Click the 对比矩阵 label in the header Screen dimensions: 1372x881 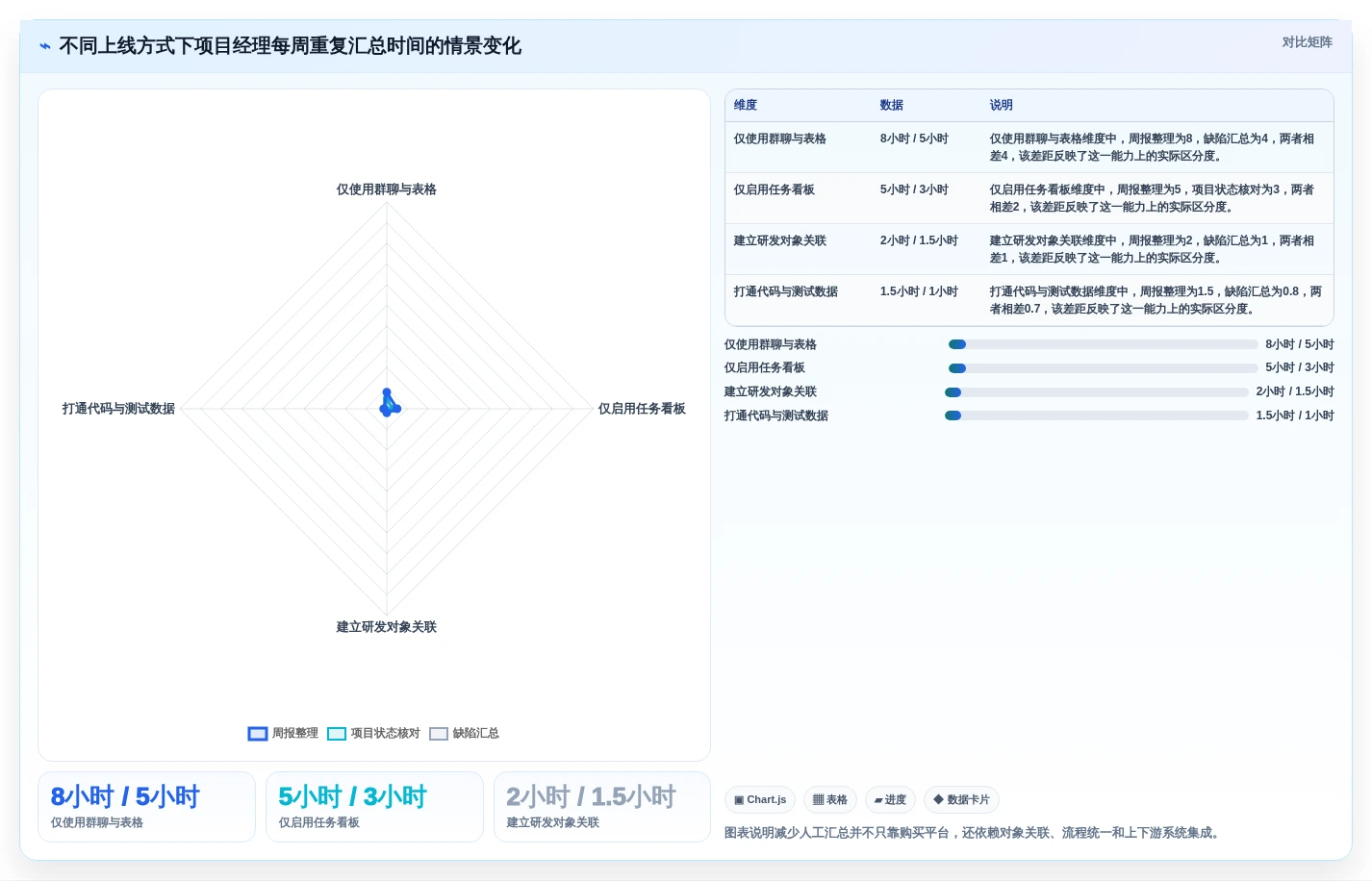coord(1307,42)
